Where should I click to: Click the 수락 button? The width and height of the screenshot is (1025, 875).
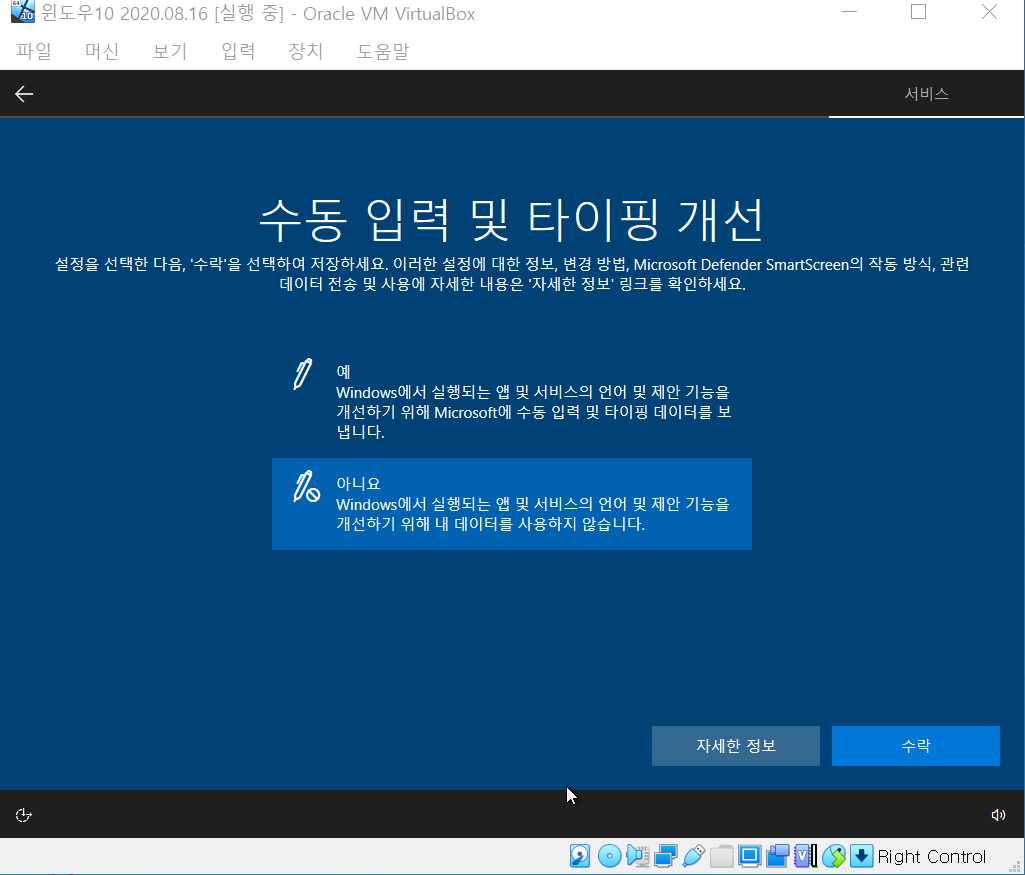916,746
